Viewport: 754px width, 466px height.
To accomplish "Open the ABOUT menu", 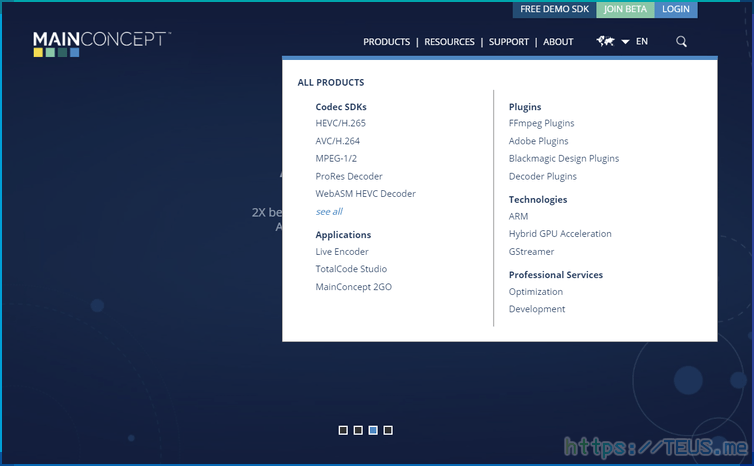I will coord(558,42).
